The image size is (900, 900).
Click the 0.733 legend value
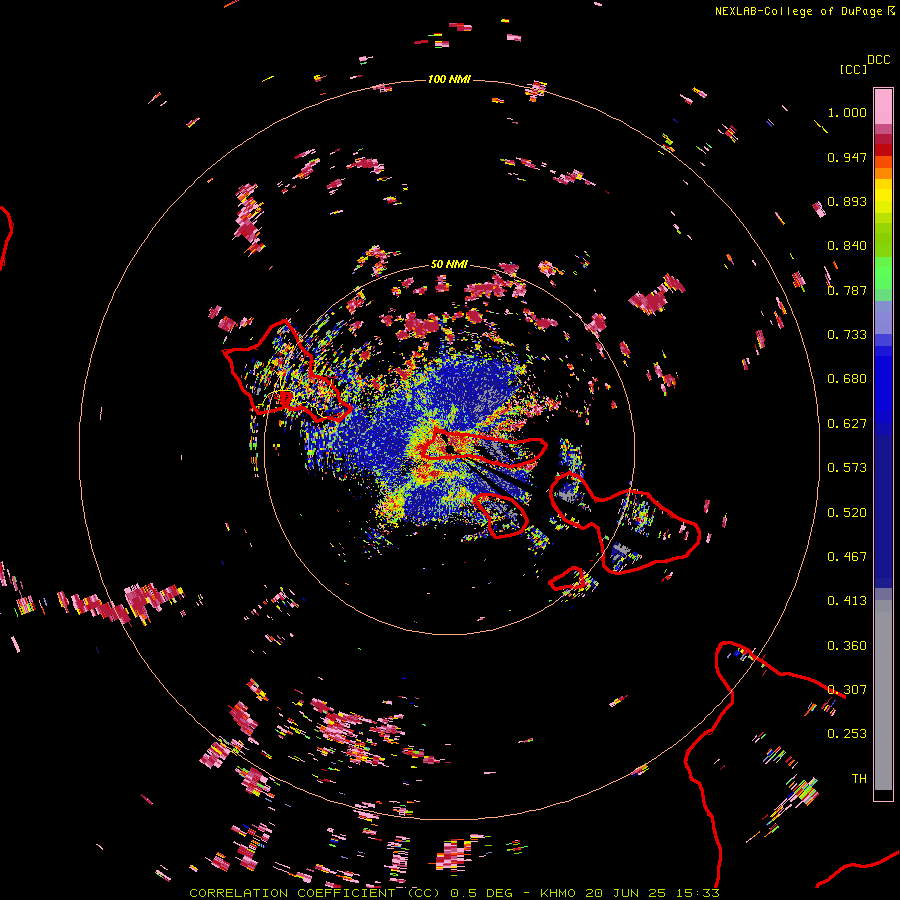(x=847, y=335)
